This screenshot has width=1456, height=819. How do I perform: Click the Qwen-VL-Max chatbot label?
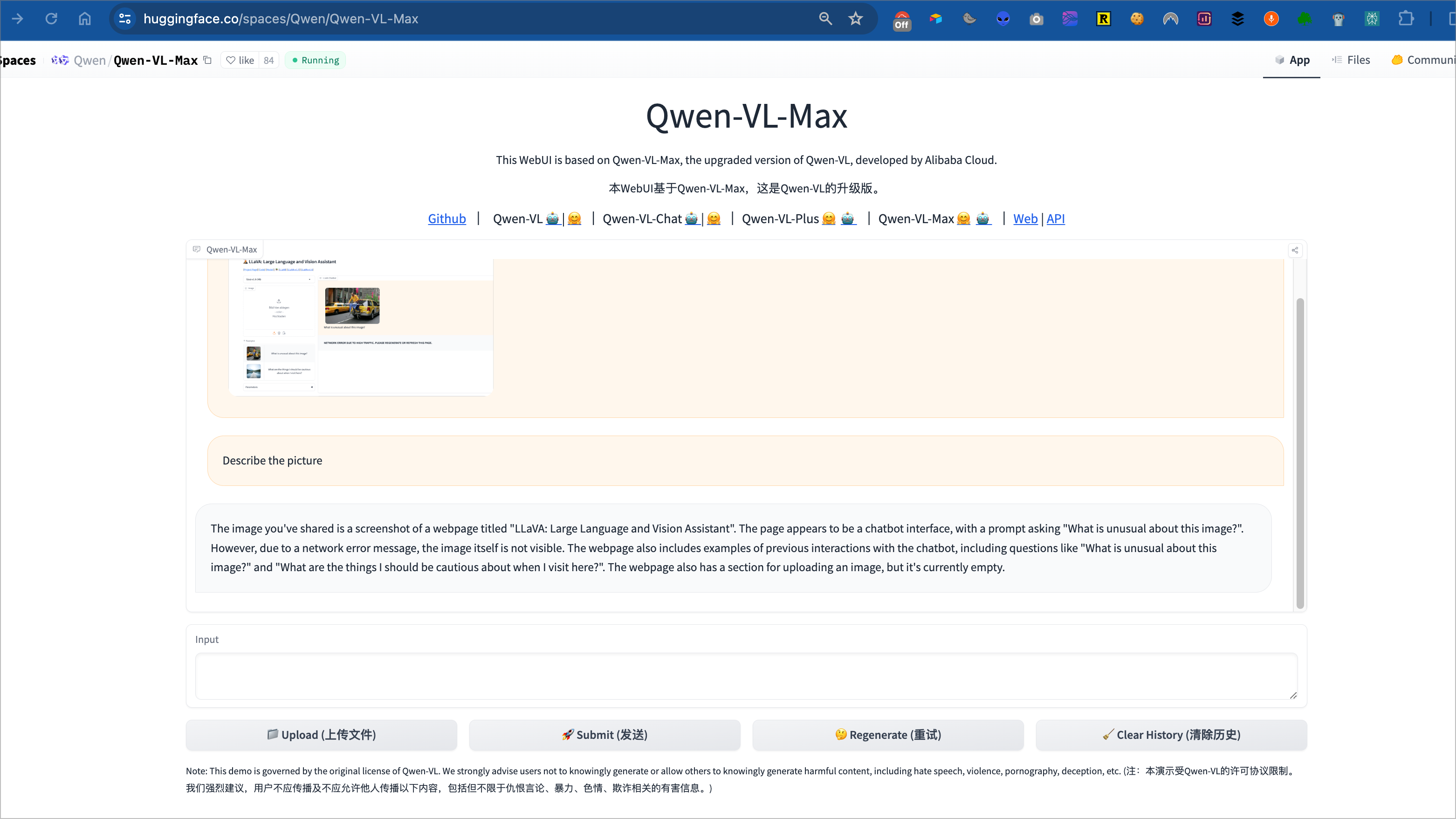225,250
